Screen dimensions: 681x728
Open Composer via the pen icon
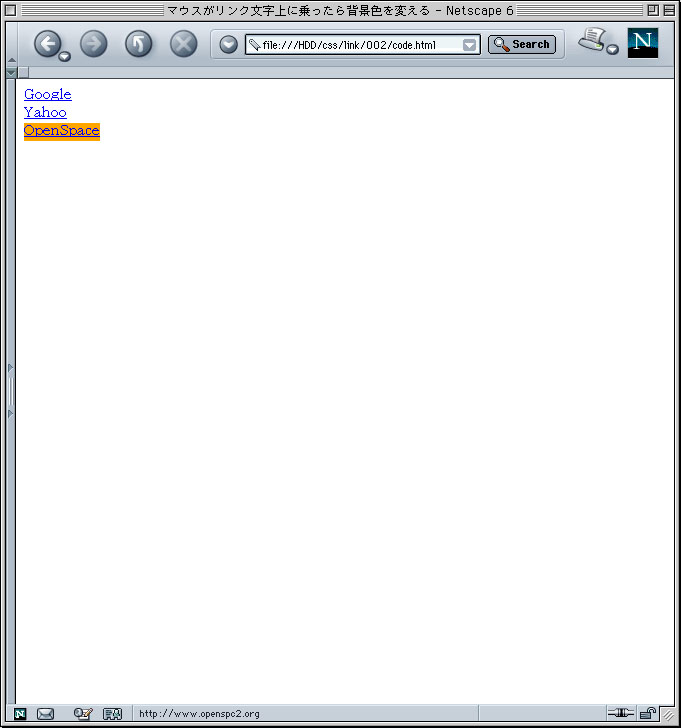click(83, 713)
